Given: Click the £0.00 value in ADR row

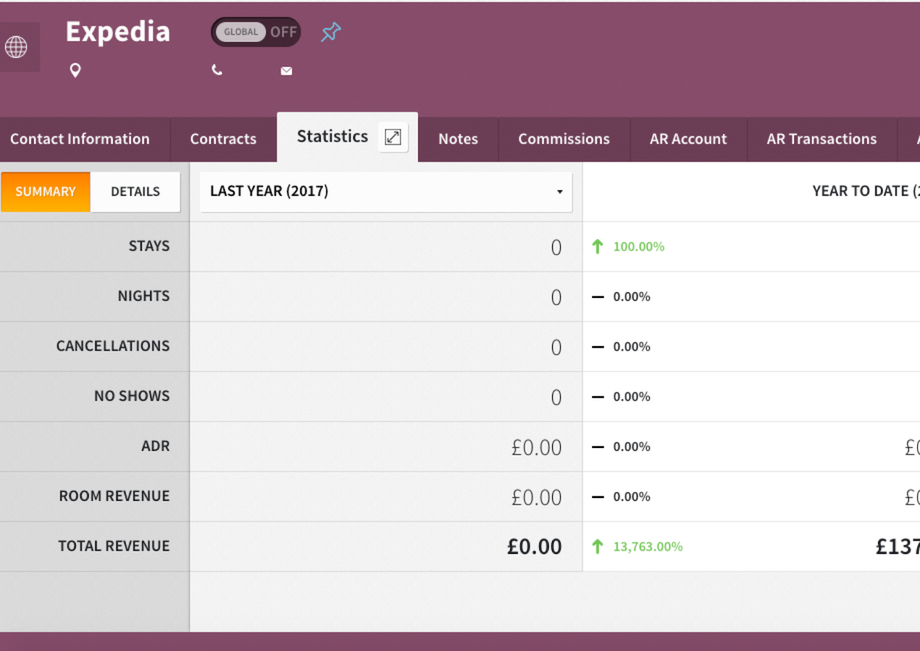Looking at the screenshot, I should tap(536, 447).
